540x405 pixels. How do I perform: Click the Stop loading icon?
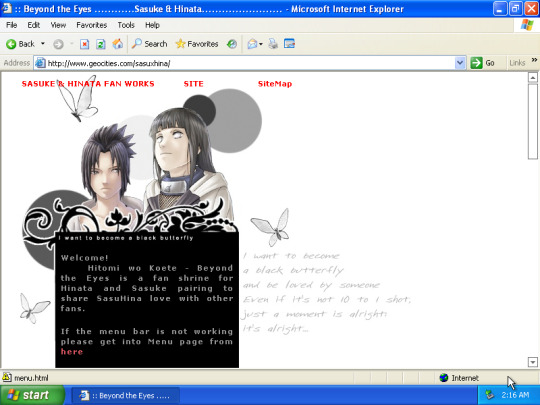pos(84,44)
